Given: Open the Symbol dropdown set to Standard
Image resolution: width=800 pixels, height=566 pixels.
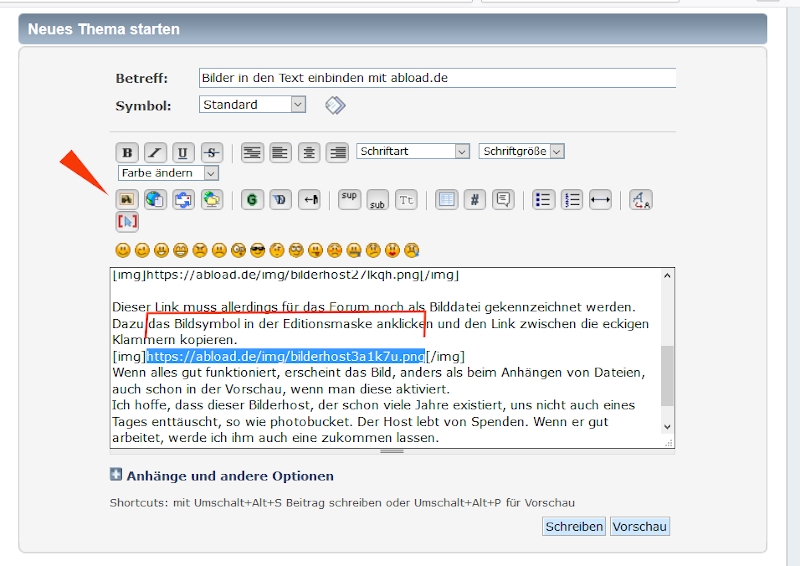Looking at the screenshot, I should point(253,104).
